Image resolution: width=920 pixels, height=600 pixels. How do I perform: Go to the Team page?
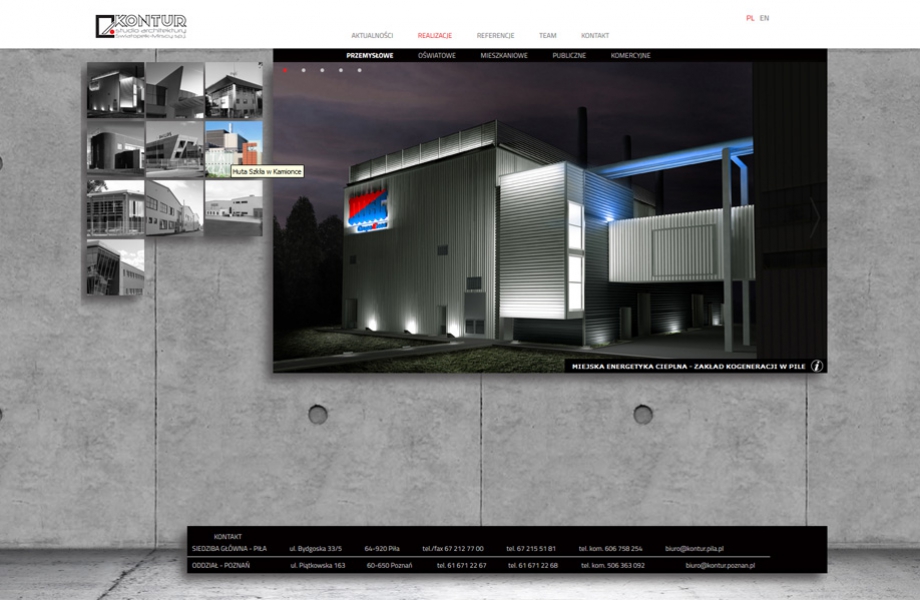(548, 36)
